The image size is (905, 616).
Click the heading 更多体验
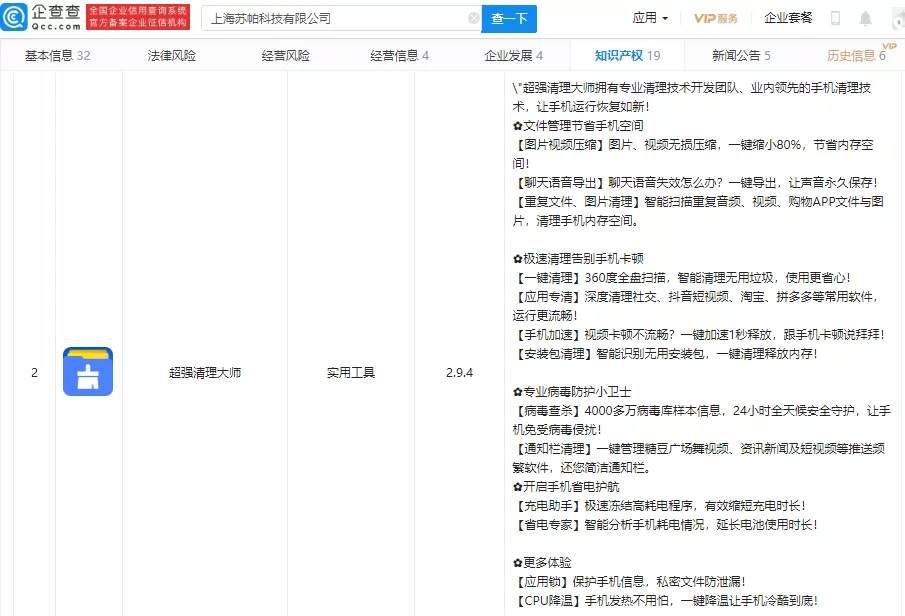542,562
